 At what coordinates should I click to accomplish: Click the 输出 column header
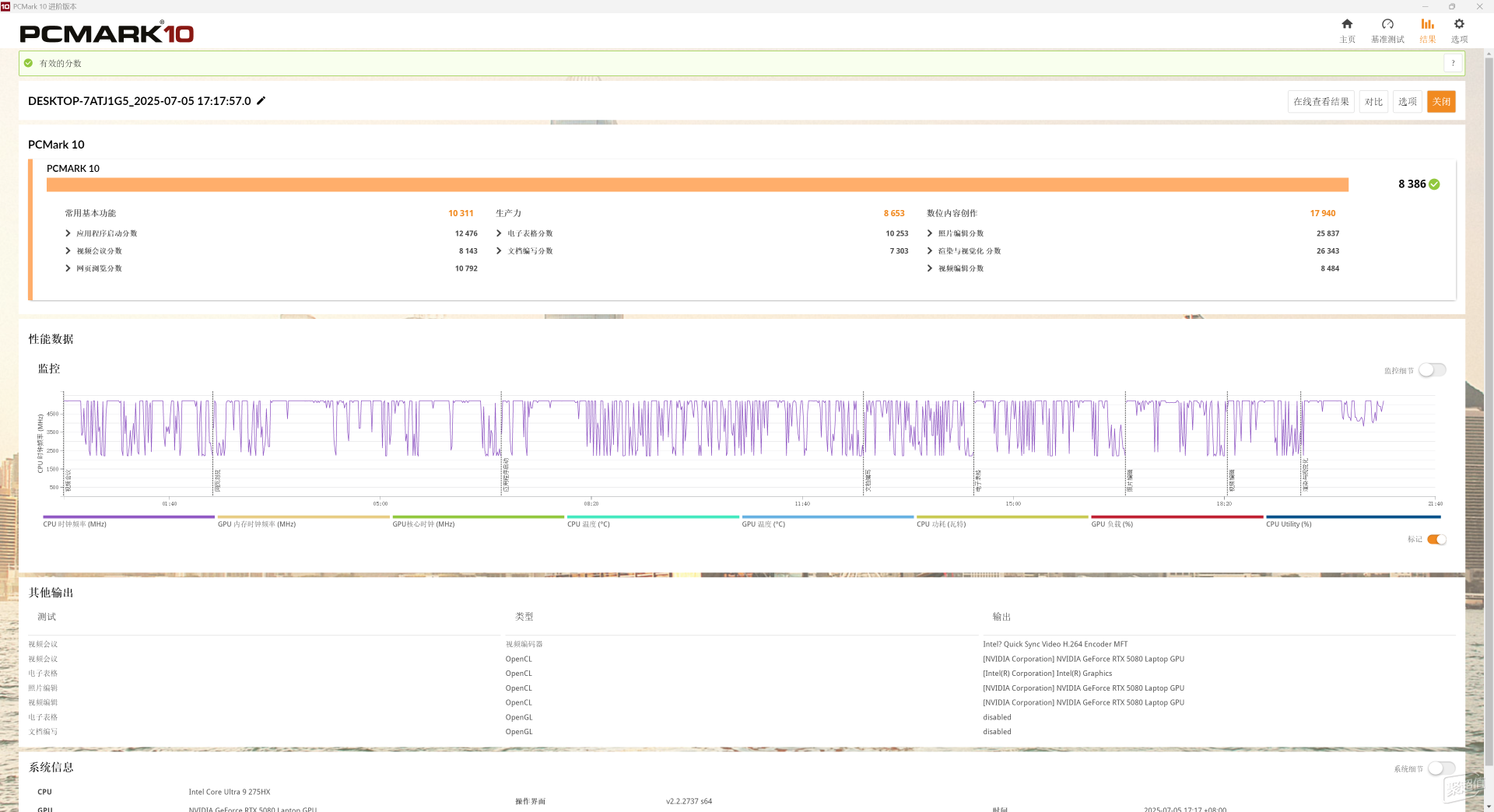[x=1001, y=617]
